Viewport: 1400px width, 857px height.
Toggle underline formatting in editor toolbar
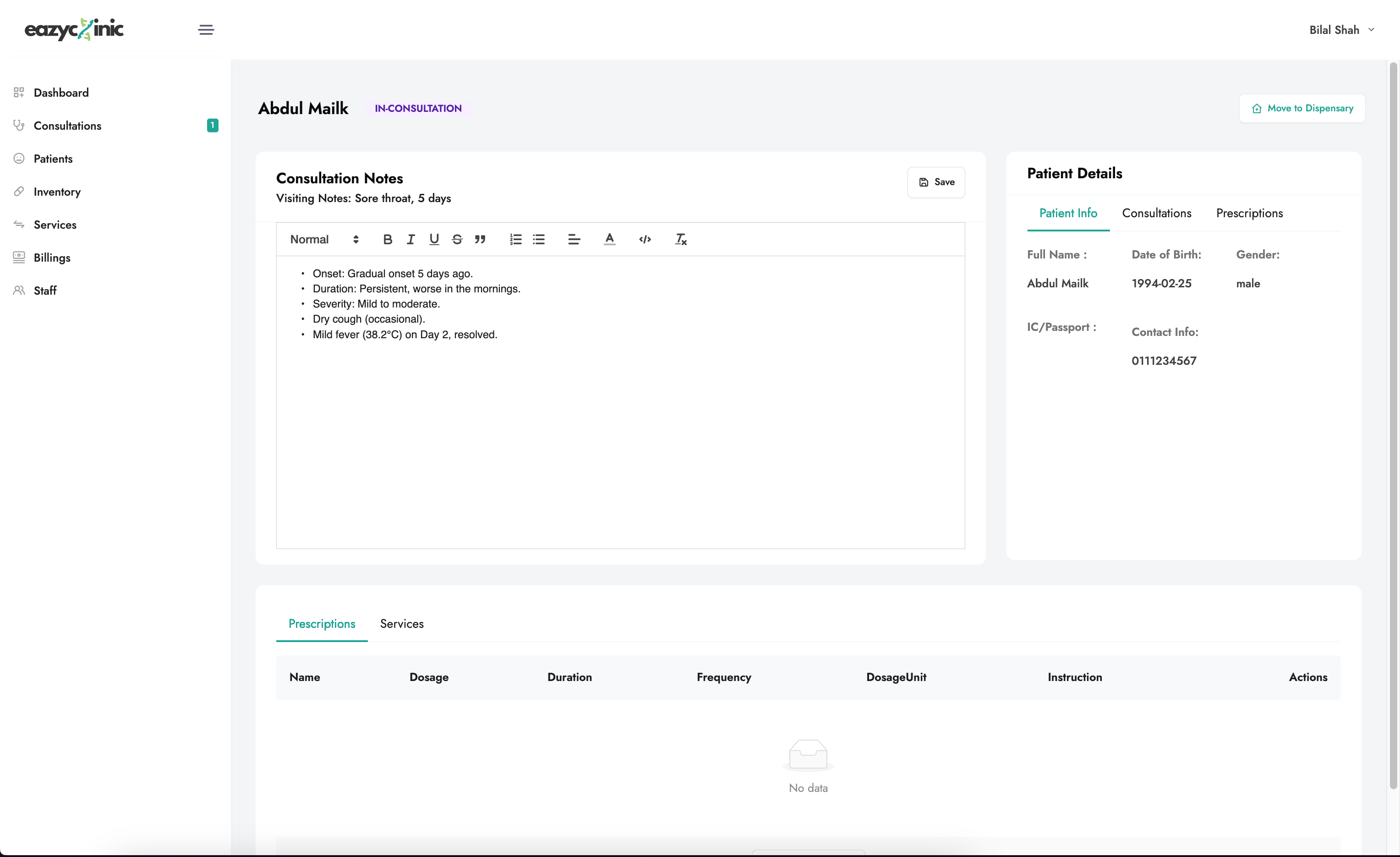434,239
